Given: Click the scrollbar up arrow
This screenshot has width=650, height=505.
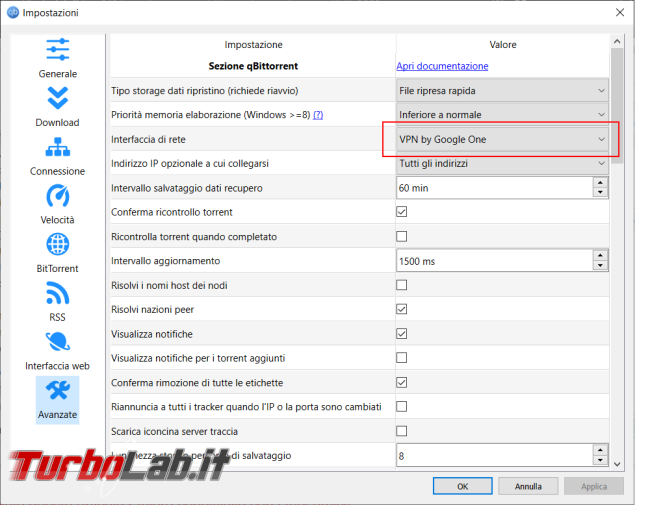Looking at the screenshot, I should coord(617,41).
